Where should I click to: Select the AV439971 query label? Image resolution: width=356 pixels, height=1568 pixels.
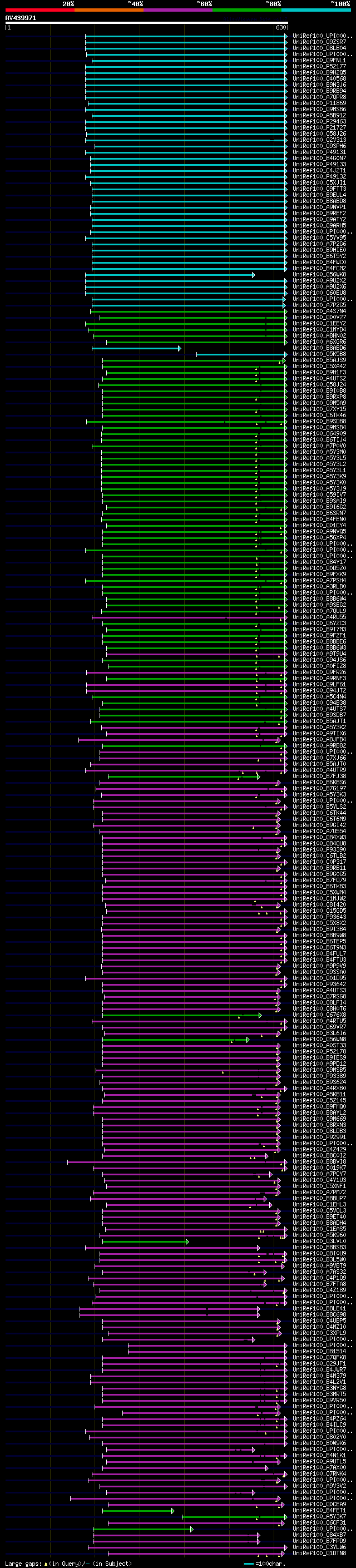pos(21,18)
